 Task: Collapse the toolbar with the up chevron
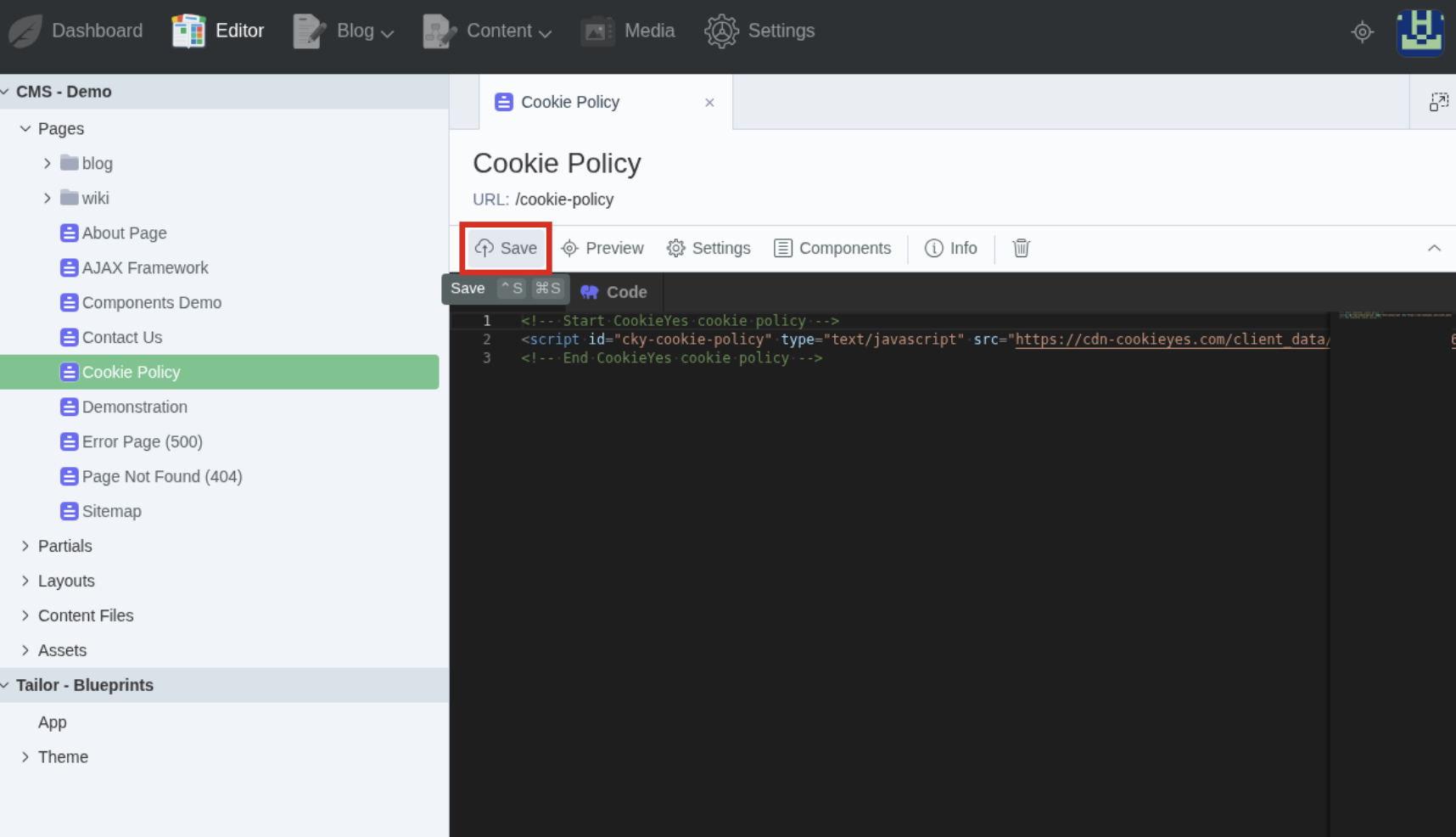(1434, 248)
